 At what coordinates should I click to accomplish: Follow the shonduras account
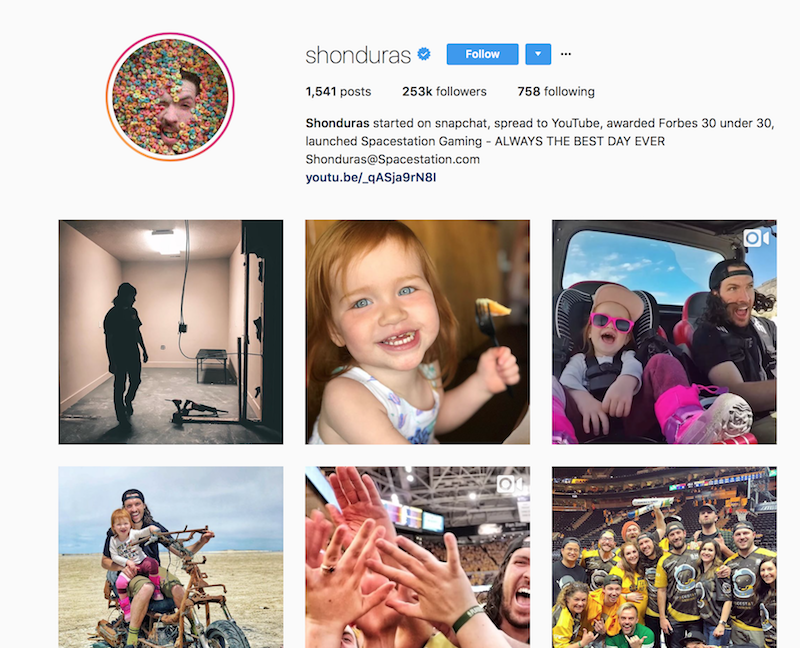tap(482, 54)
